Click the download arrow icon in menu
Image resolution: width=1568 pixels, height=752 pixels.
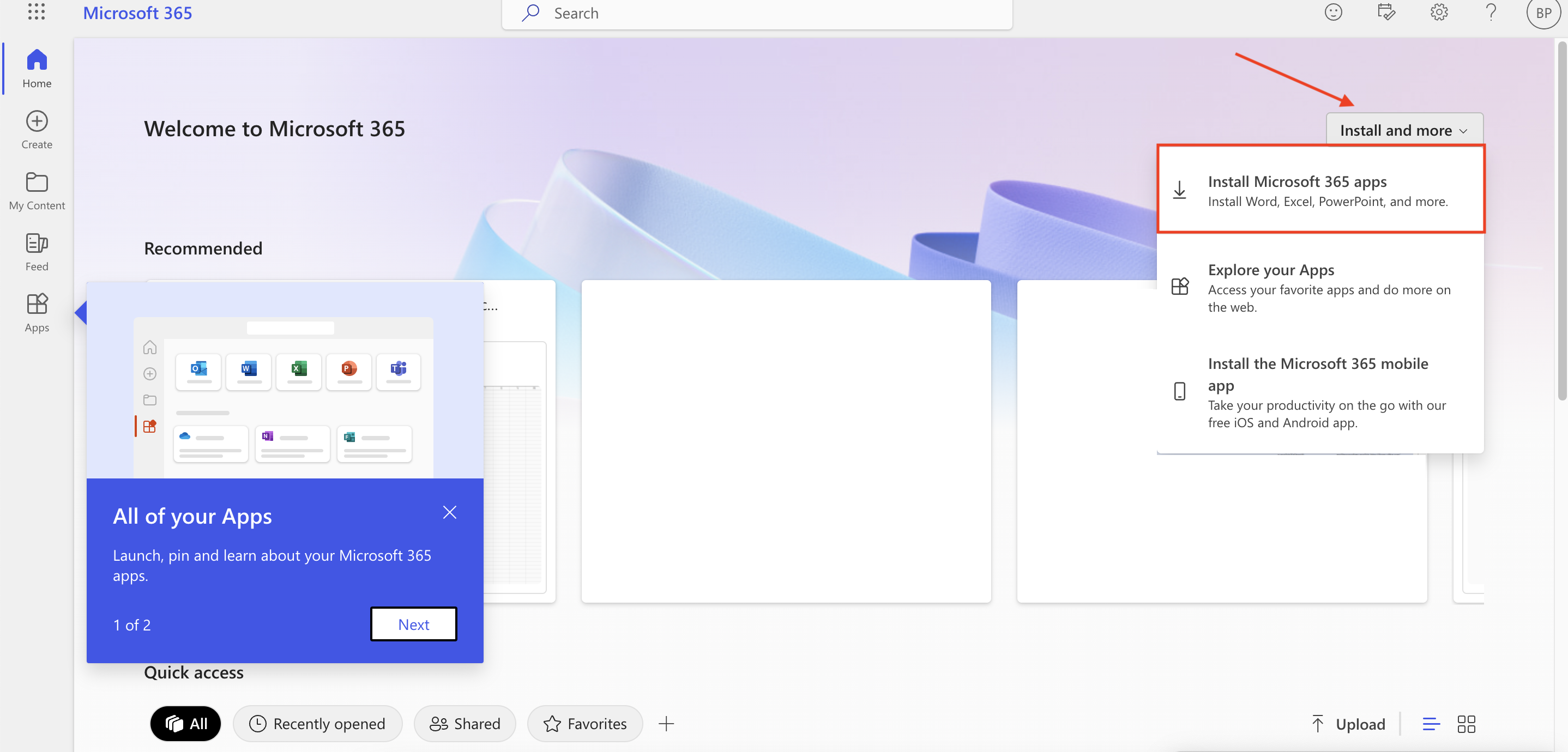(x=1179, y=190)
